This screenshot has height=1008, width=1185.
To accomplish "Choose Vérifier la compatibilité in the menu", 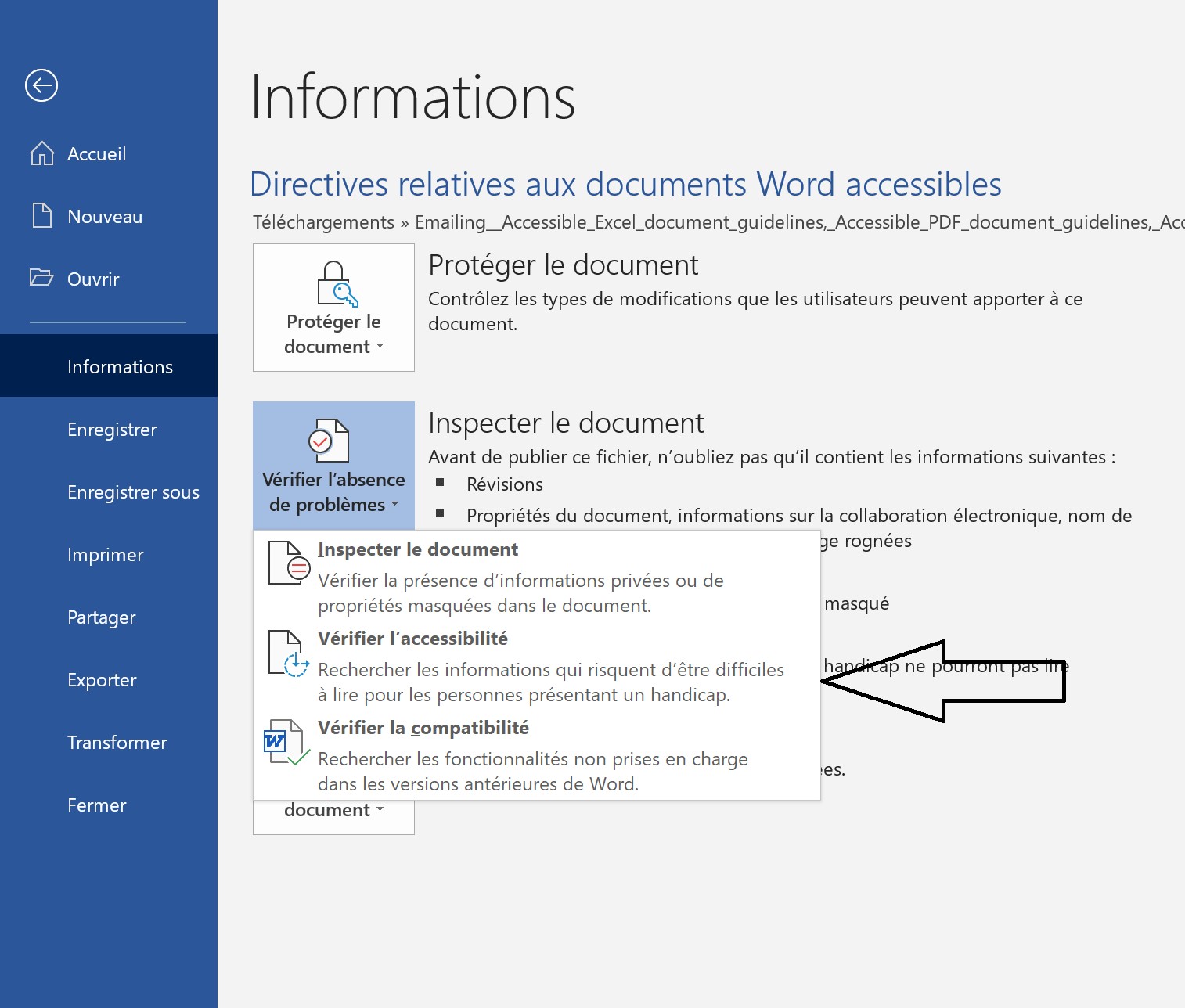I will [x=423, y=727].
